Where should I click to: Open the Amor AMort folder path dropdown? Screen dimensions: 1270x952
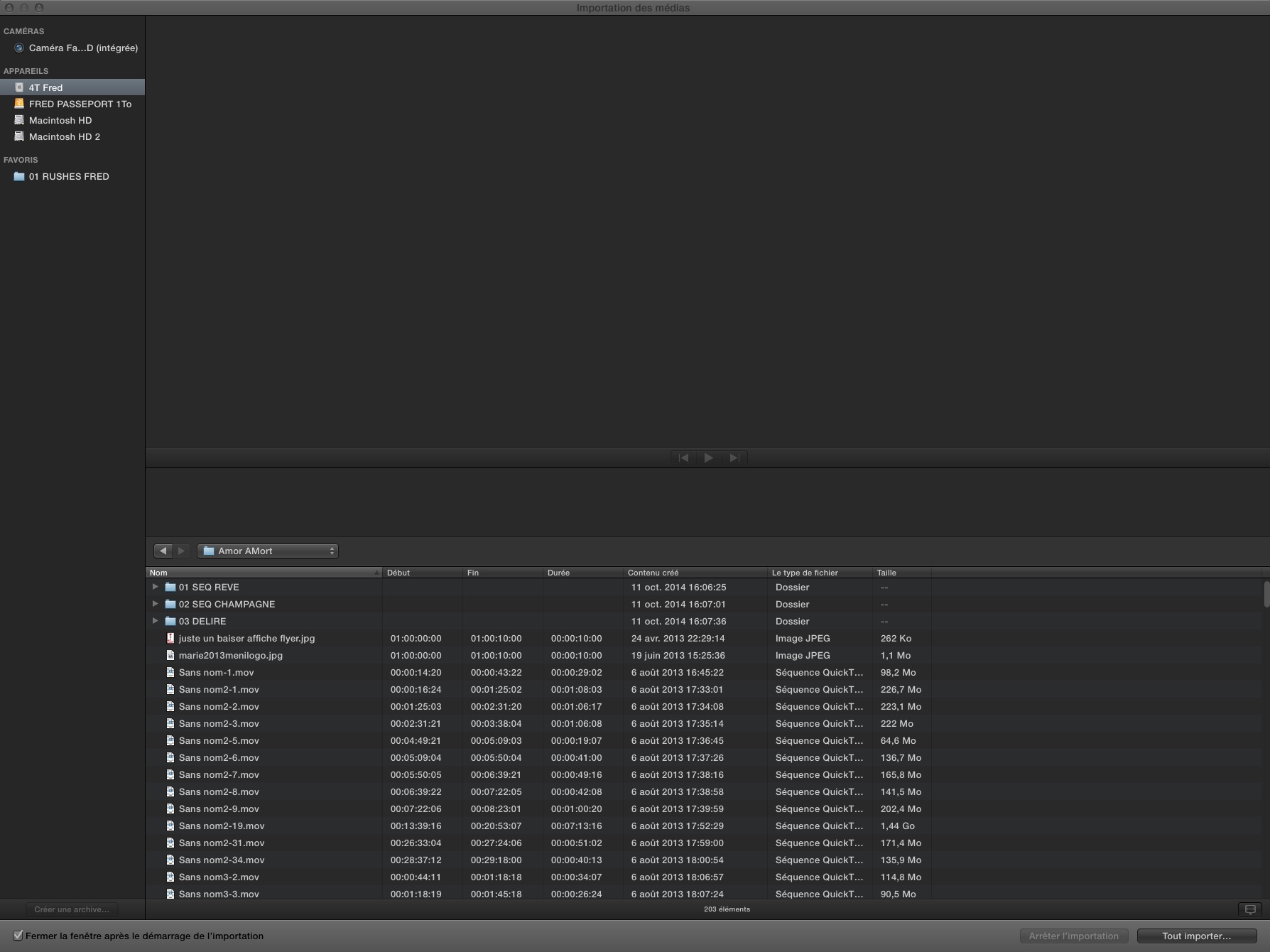click(x=268, y=551)
